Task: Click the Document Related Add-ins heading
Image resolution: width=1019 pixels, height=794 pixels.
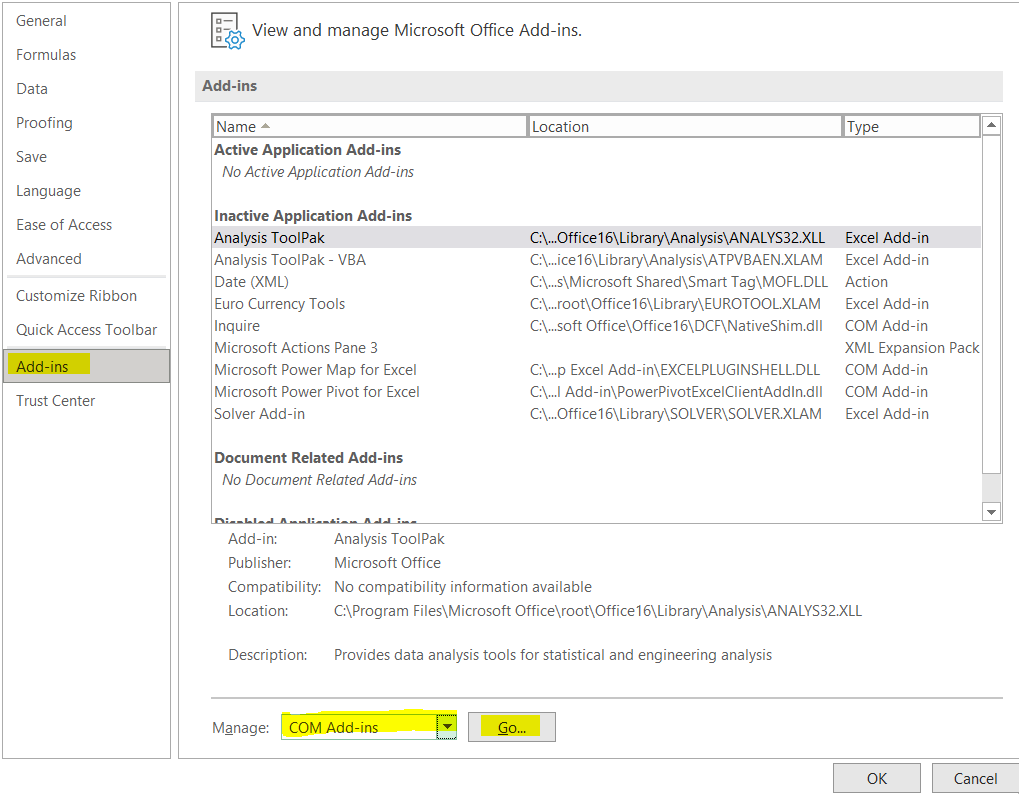Action: (x=309, y=457)
